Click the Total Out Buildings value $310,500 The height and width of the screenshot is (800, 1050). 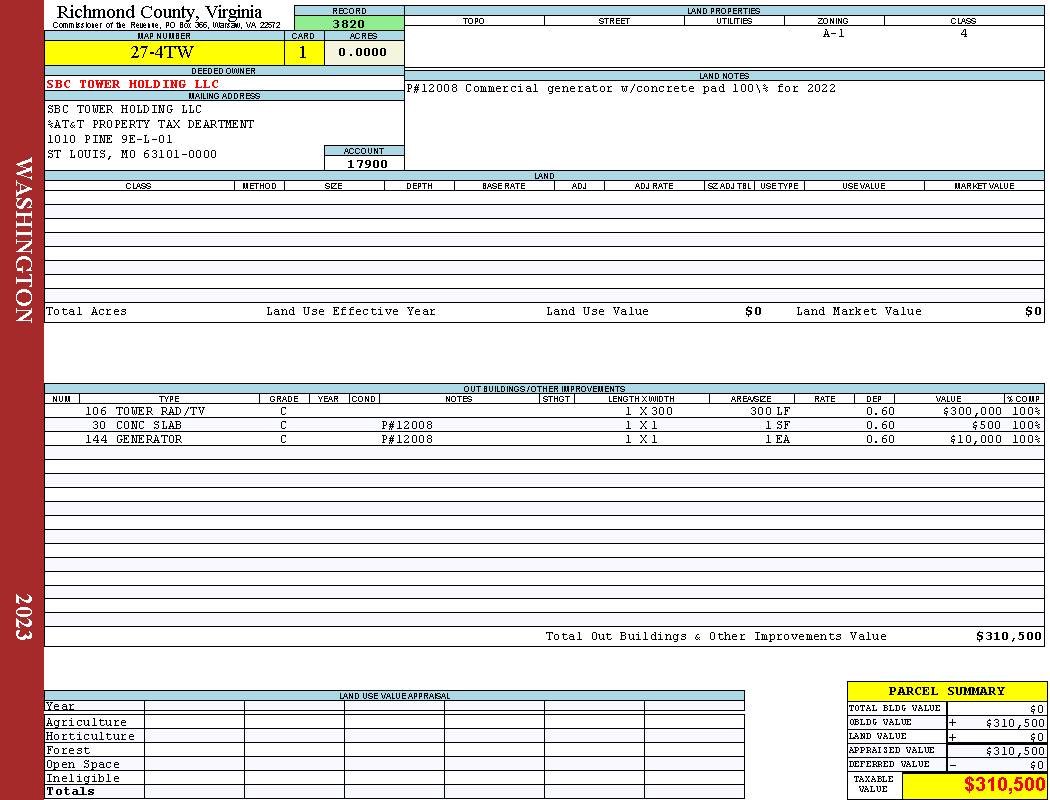coord(1008,636)
